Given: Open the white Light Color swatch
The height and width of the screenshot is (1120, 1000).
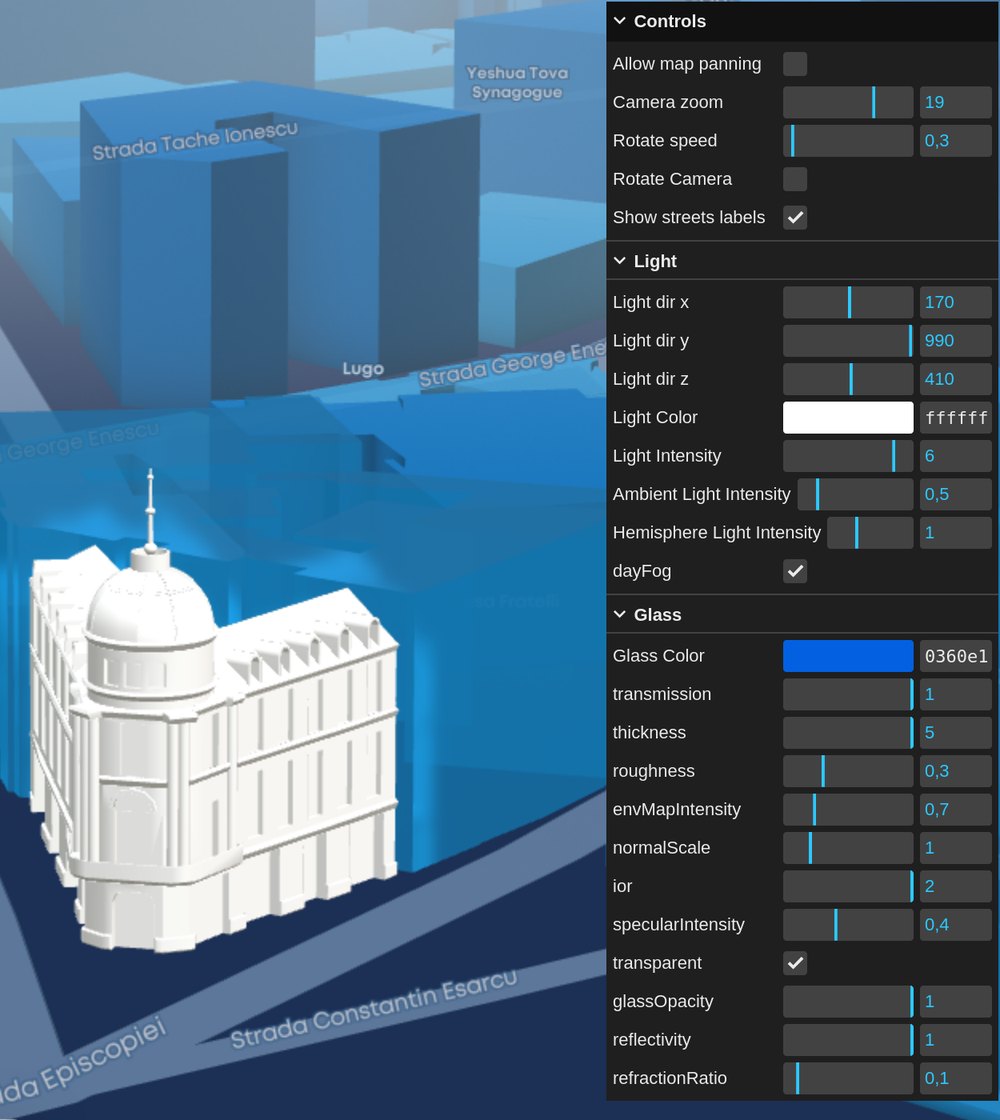Looking at the screenshot, I should (848, 418).
